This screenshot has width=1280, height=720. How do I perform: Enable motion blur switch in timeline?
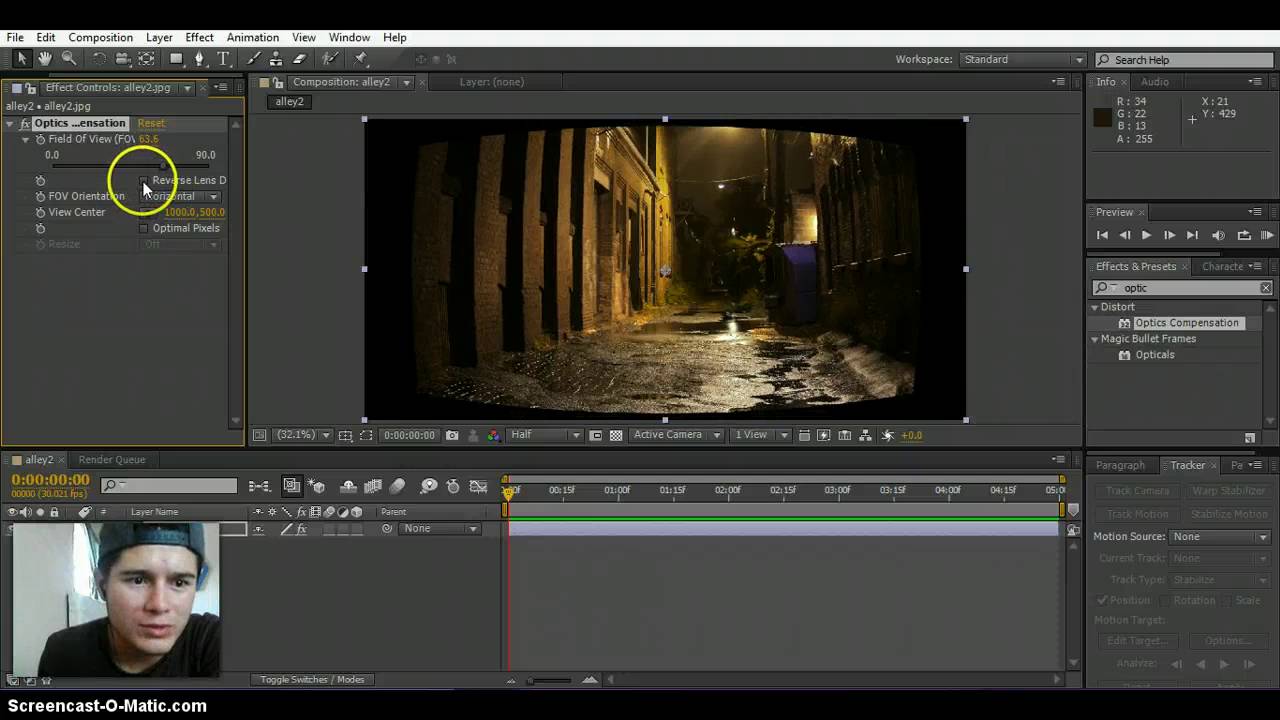click(397, 486)
